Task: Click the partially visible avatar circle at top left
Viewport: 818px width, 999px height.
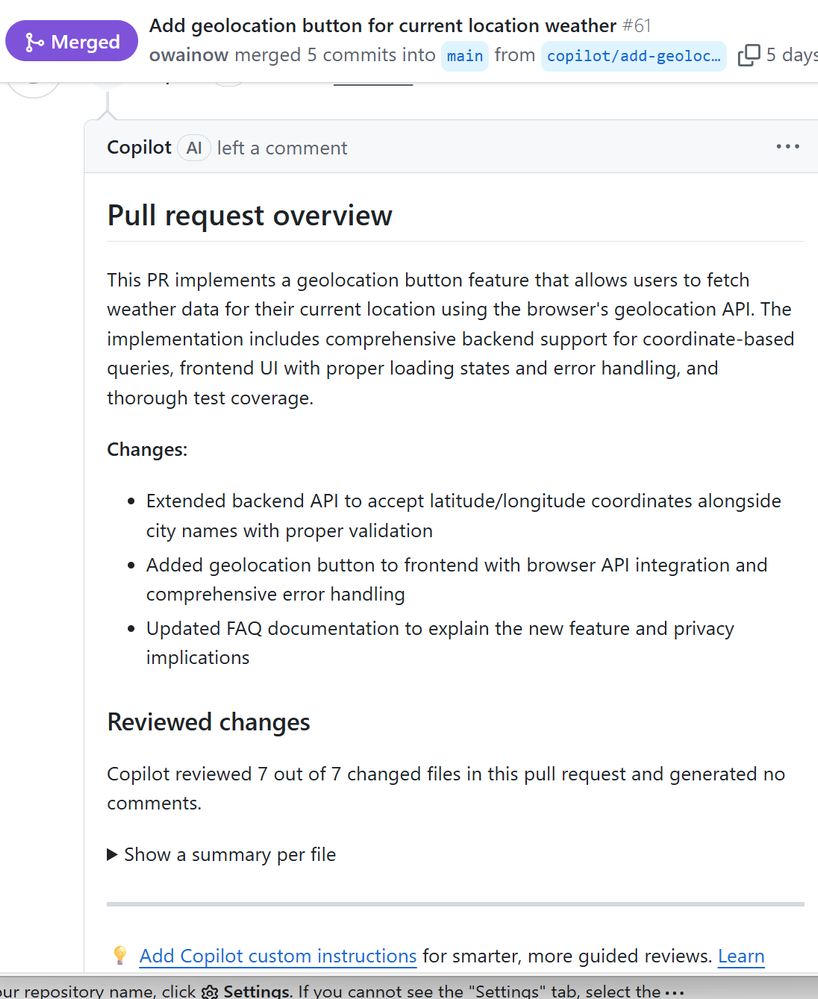Action: pos(34,84)
